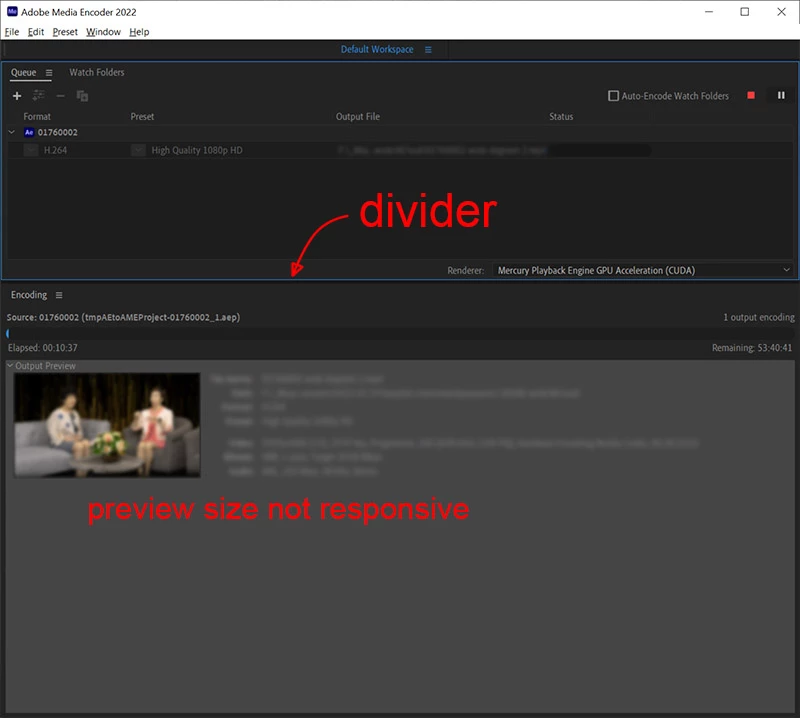Click the Remaining: 53:40:41 text
Screen dimensions: 800x718
pyautogui.click(x=752, y=348)
